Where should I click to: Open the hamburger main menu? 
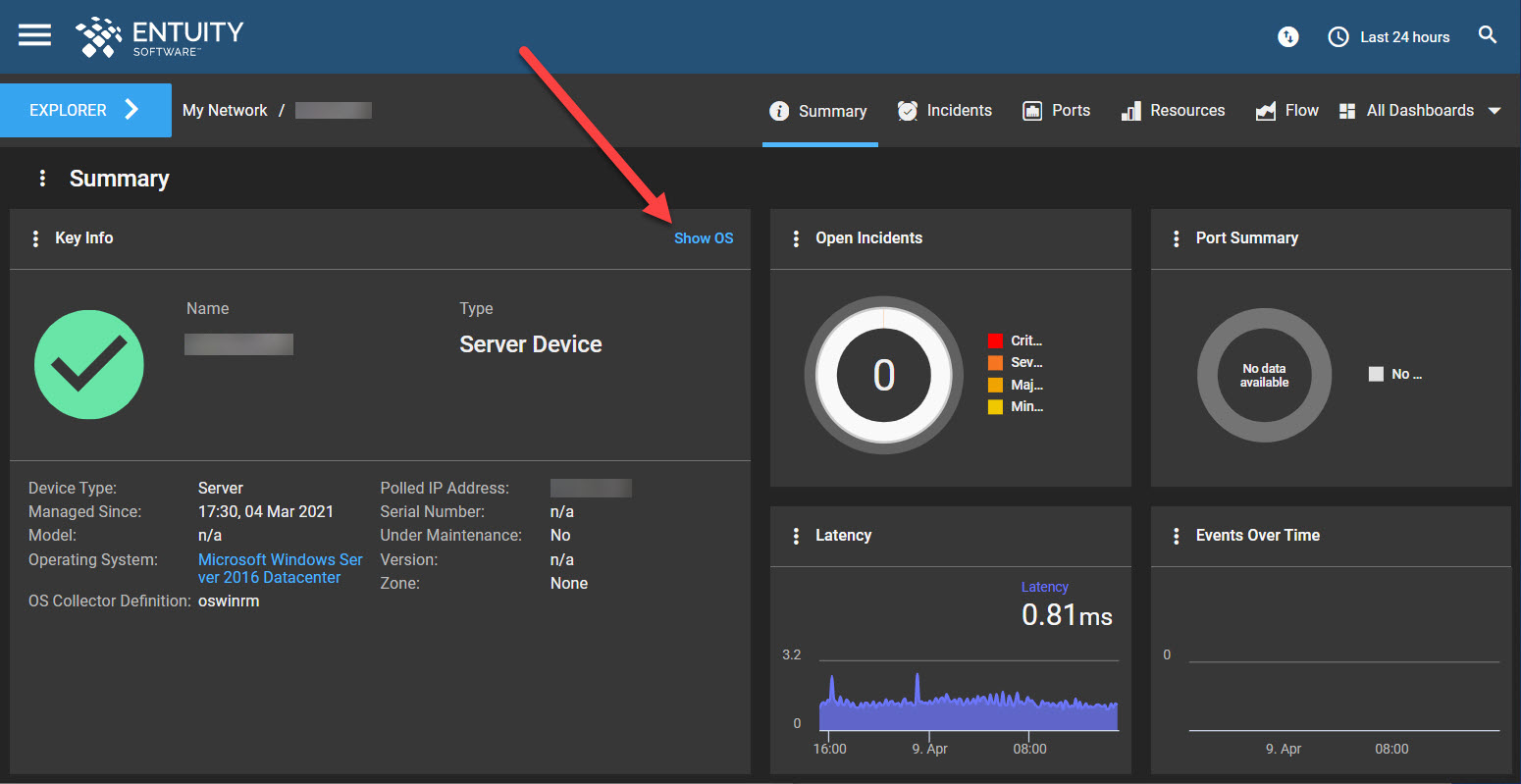(x=34, y=35)
